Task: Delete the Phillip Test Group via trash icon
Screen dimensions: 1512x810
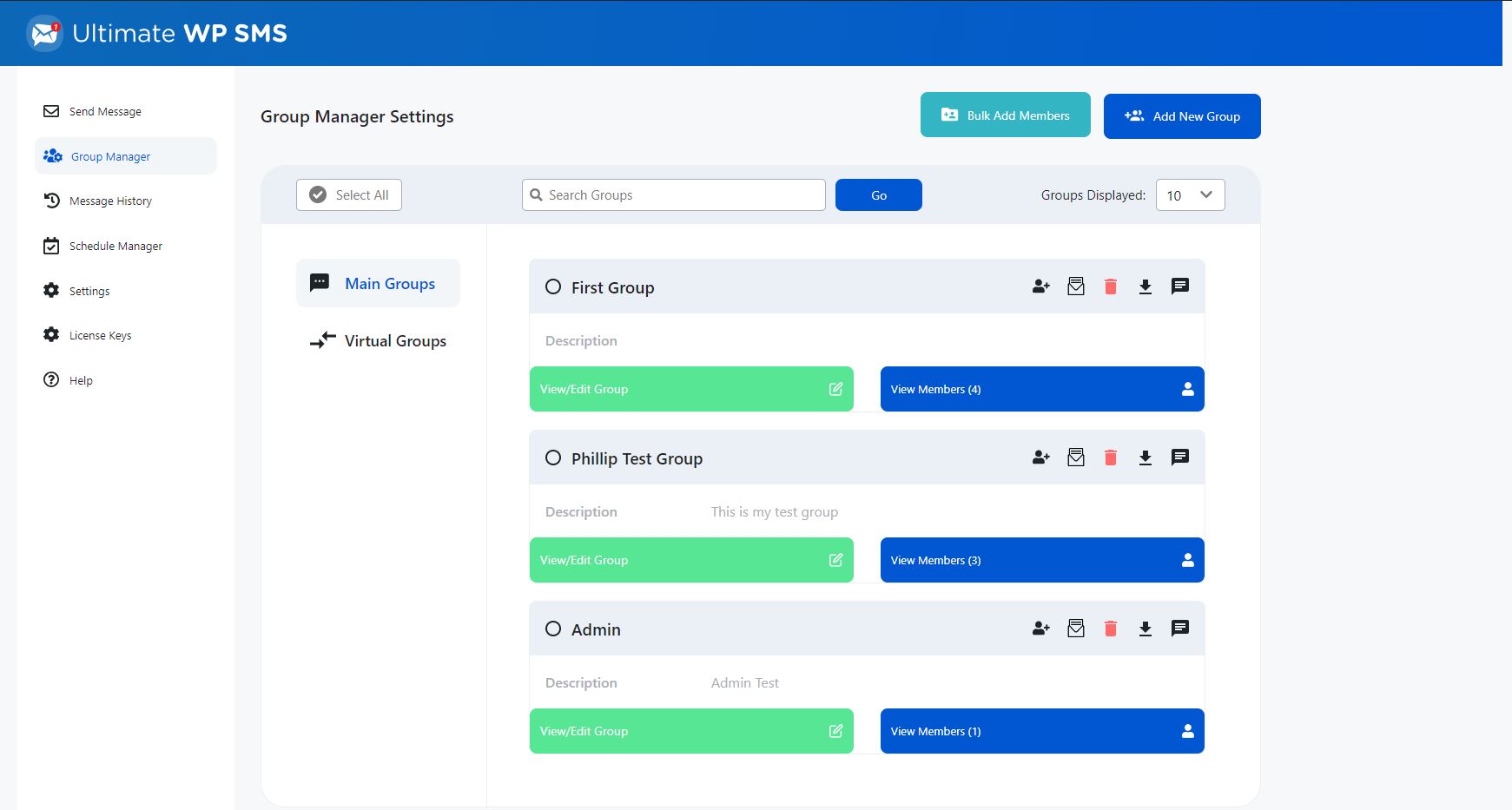Action: pyautogui.click(x=1110, y=458)
